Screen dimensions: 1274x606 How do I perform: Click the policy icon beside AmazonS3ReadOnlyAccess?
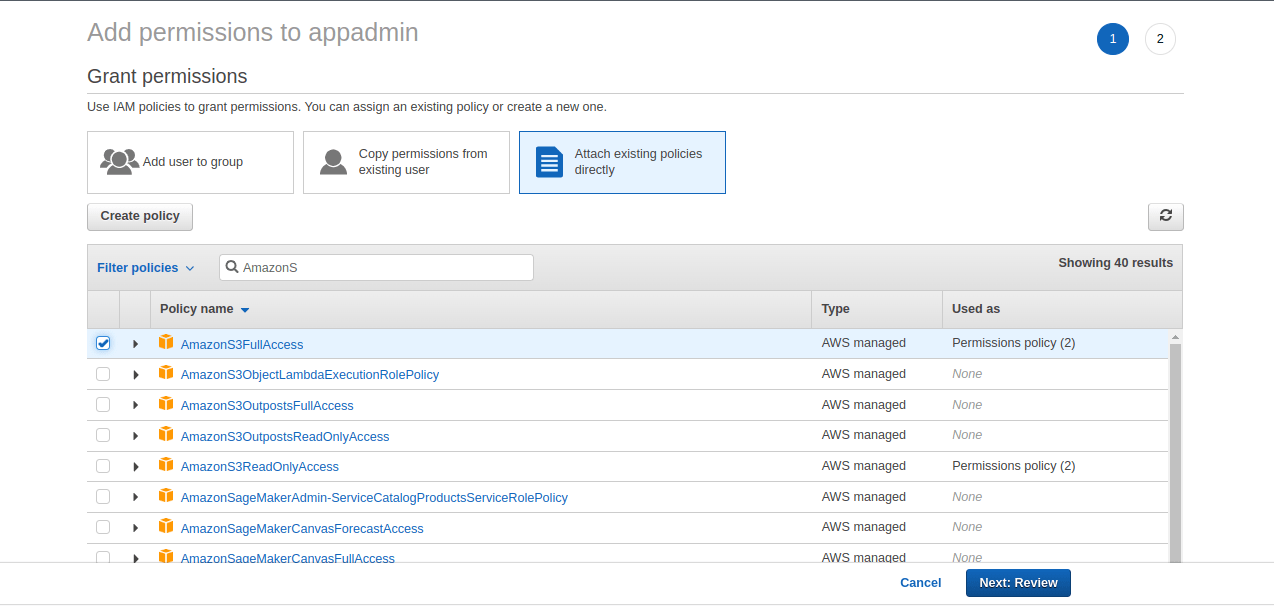coord(166,465)
